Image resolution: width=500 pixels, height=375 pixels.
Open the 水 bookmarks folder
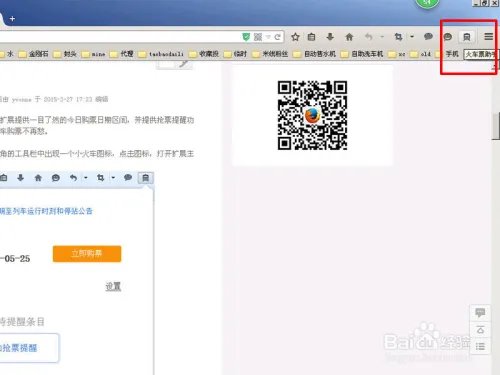click(x=7, y=54)
